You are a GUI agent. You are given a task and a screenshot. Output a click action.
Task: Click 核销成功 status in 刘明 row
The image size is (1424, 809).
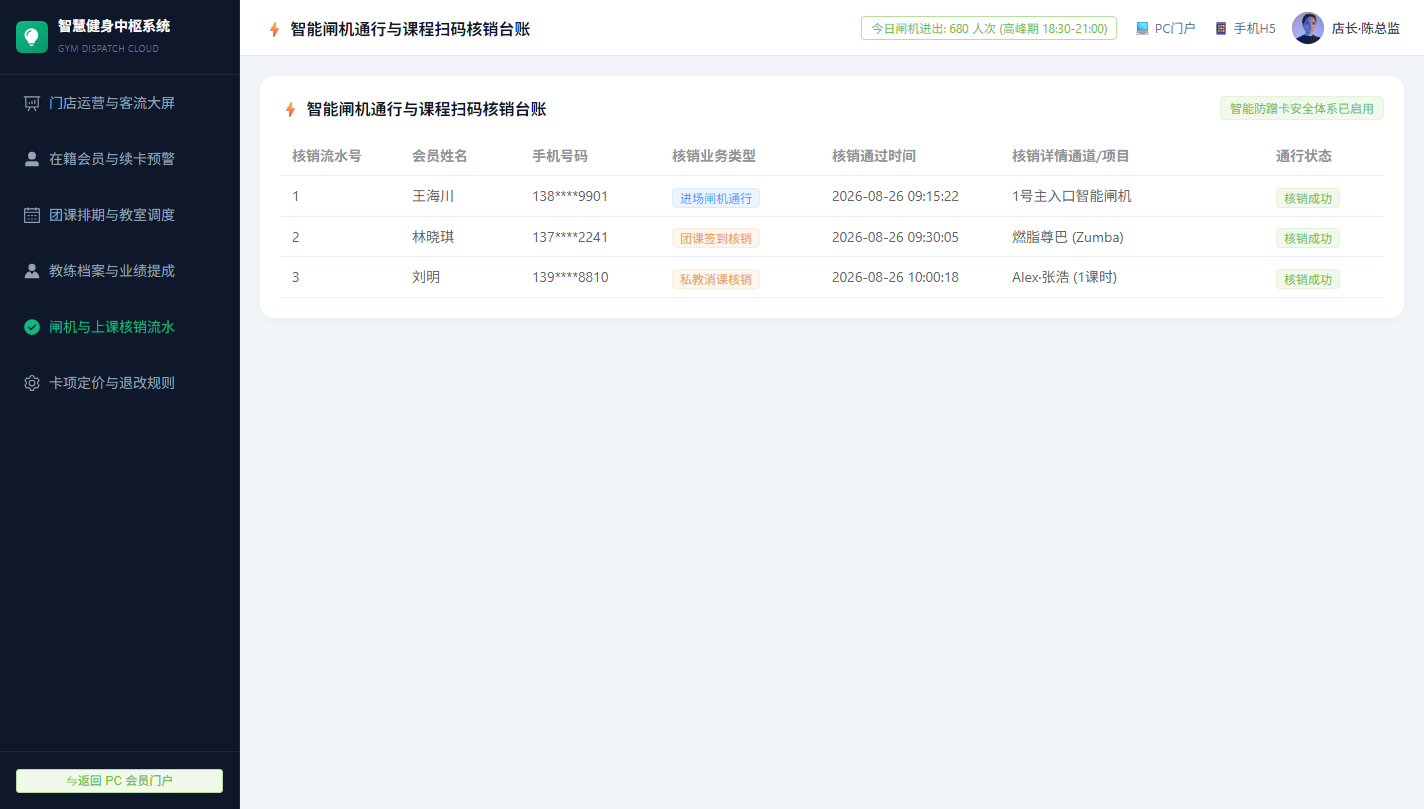(x=1308, y=279)
